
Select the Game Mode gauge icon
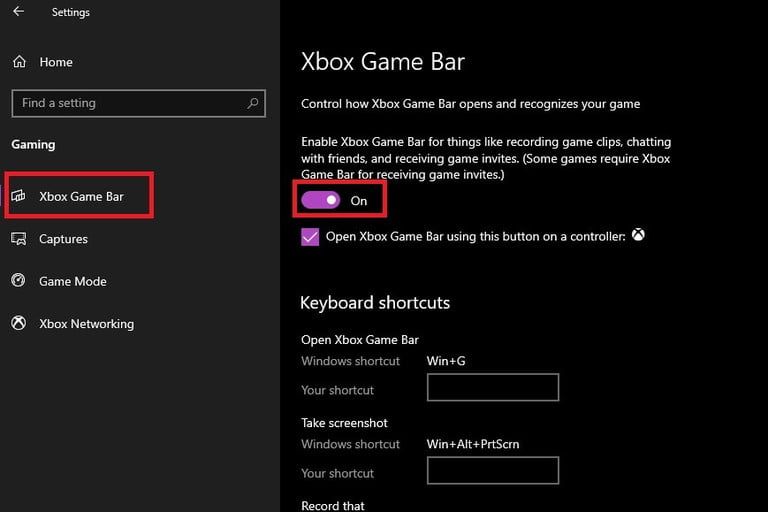[x=19, y=281]
